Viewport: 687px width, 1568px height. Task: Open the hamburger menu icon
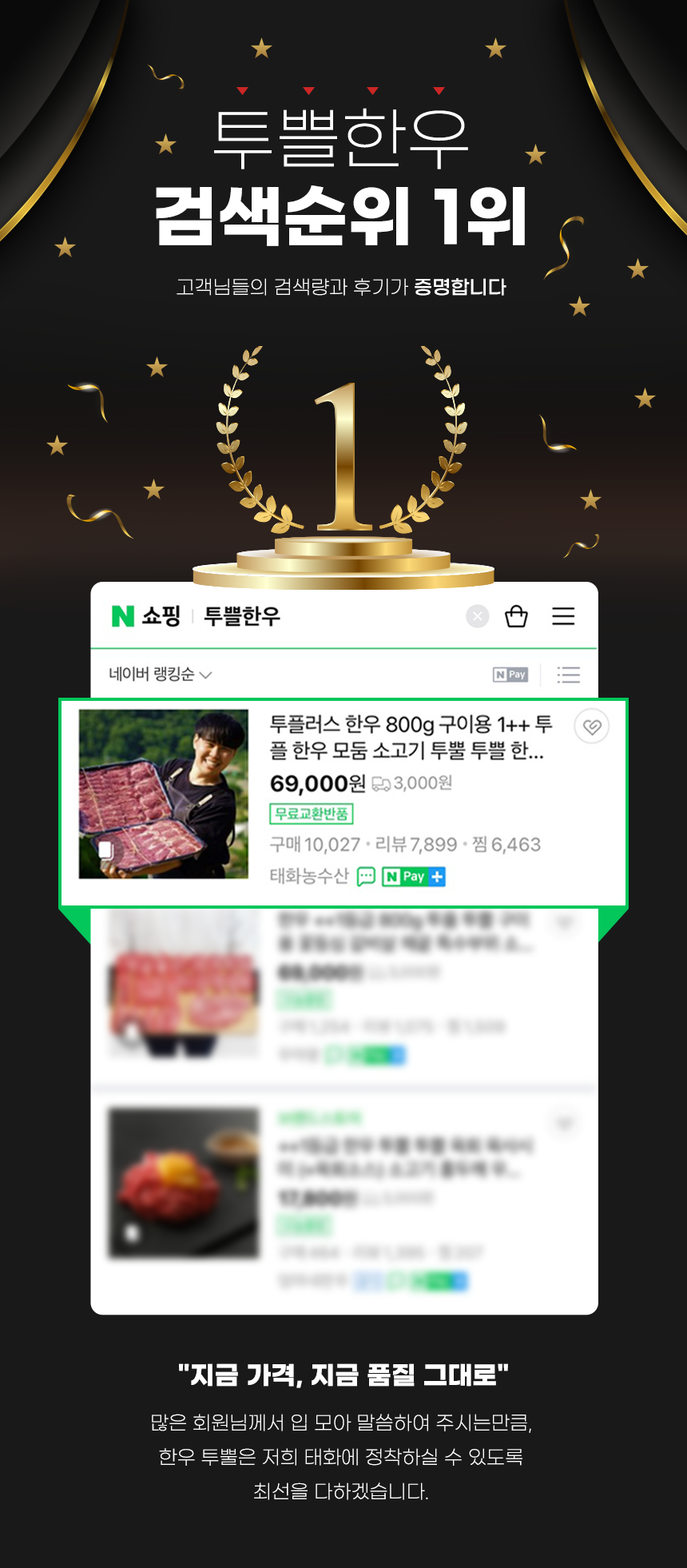click(x=563, y=616)
